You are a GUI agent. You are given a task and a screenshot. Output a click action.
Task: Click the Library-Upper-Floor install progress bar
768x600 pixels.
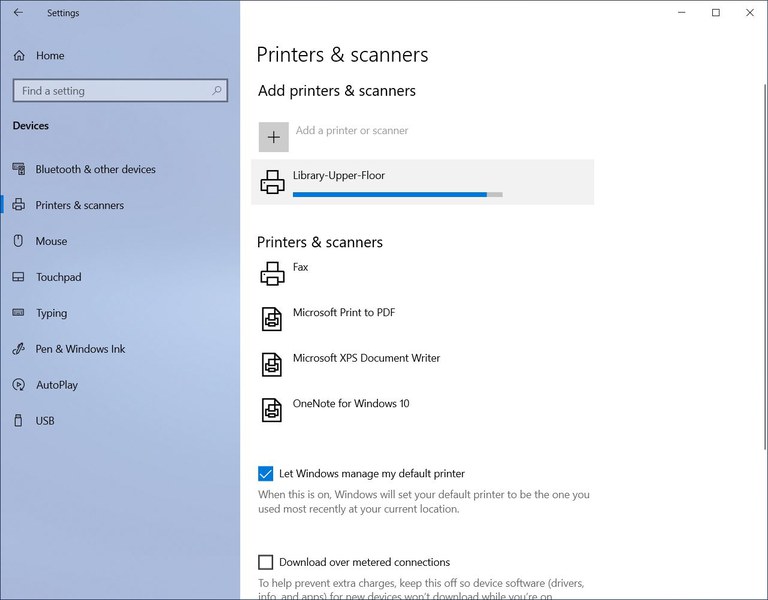tap(398, 194)
